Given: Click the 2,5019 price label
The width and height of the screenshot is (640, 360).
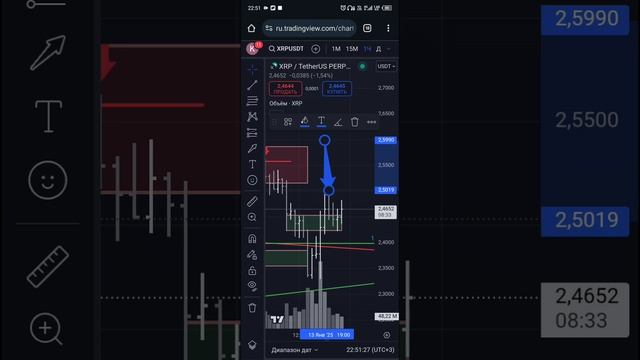Looking at the screenshot, I should click(x=386, y=190).
